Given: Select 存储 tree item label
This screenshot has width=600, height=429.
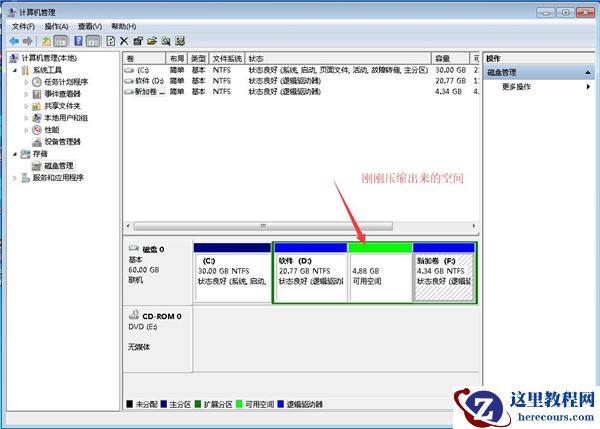Looking at the screenshot, I should point(40,154).
